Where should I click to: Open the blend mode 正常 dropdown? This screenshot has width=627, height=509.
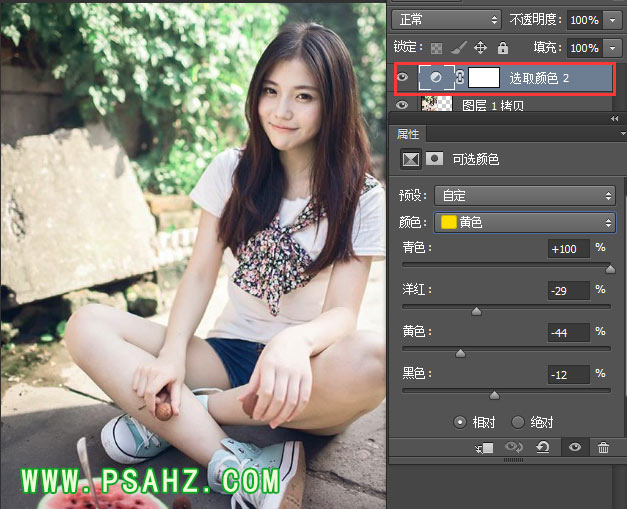click(x=446, y=19)
